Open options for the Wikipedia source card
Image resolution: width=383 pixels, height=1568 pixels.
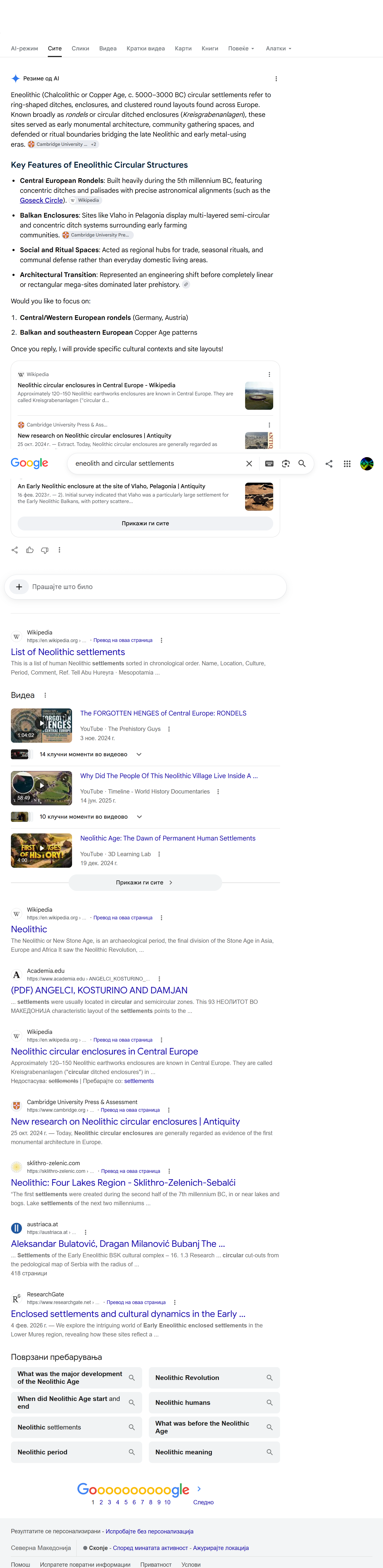[269, 374]
